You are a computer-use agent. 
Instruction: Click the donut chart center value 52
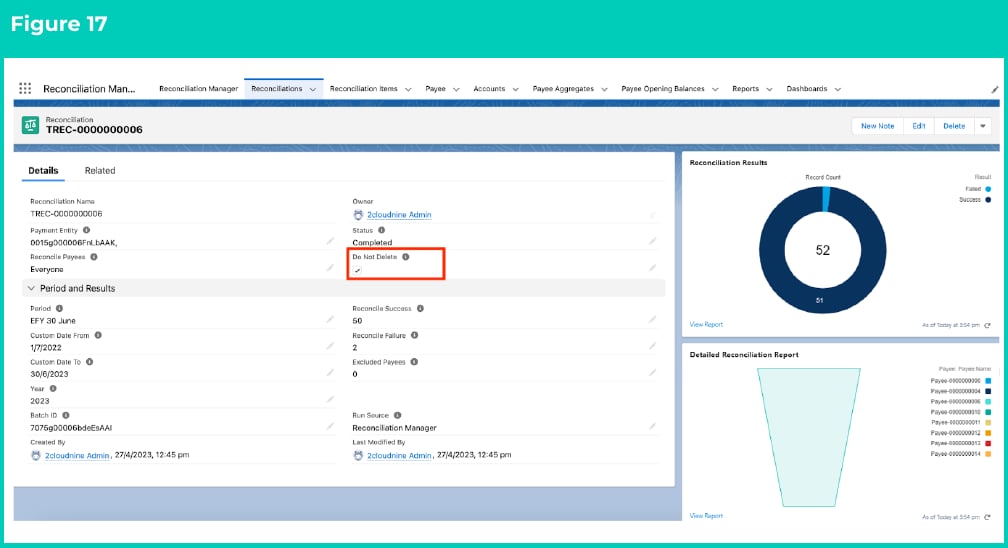[823, 250]
